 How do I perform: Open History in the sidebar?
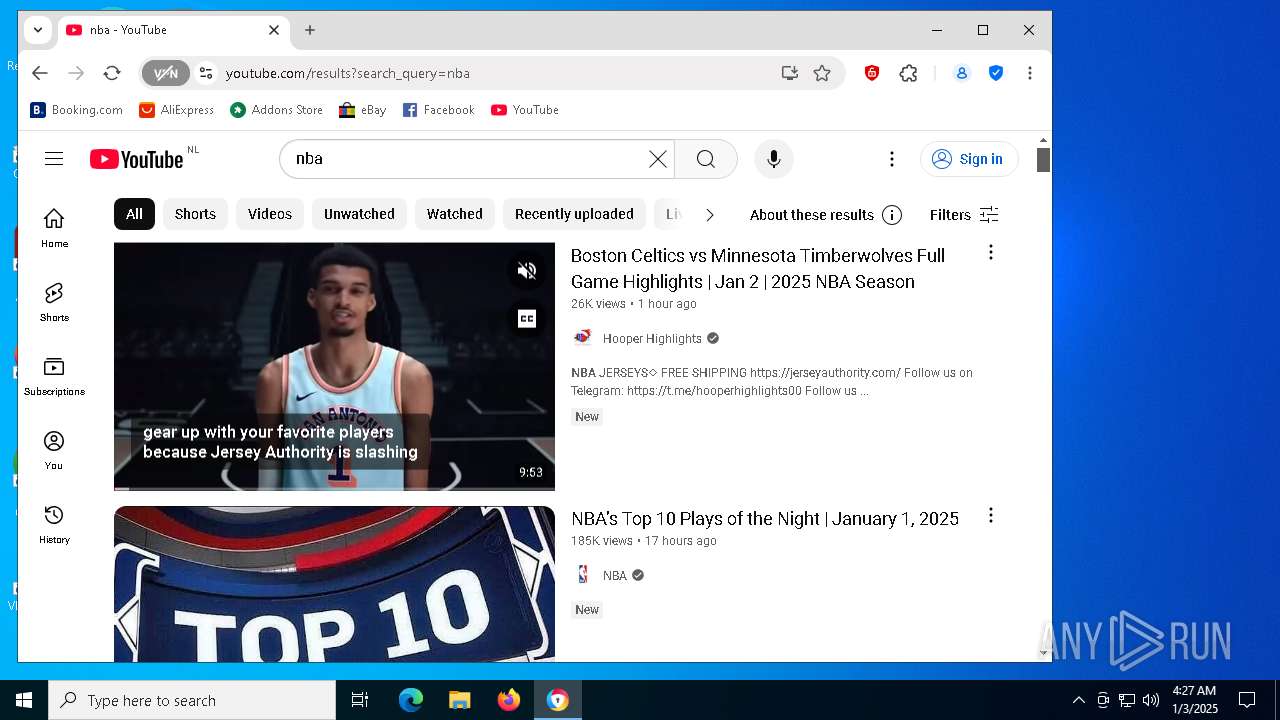(x=54, y=524)
